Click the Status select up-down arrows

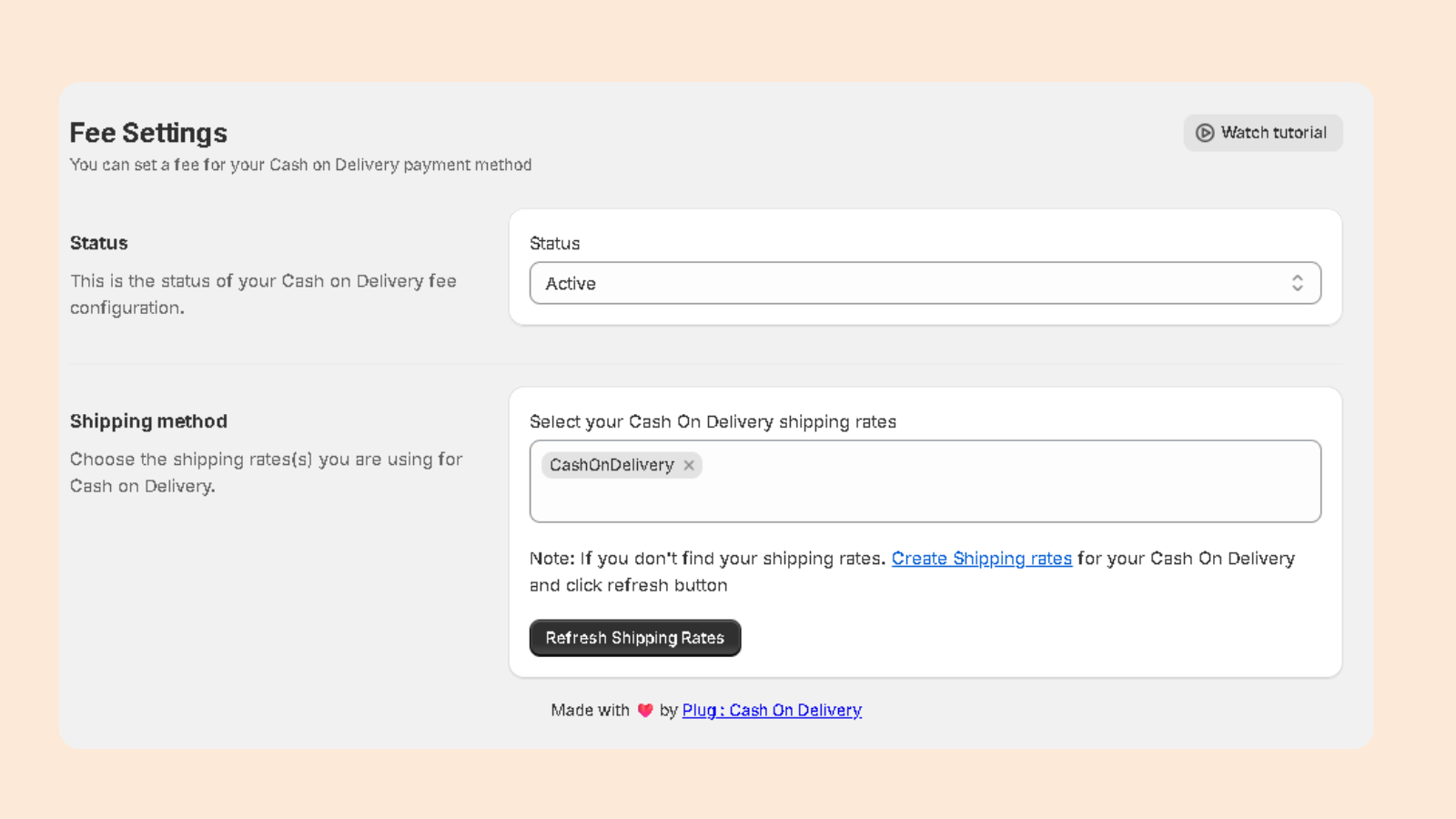click(x=1298, y=283)
